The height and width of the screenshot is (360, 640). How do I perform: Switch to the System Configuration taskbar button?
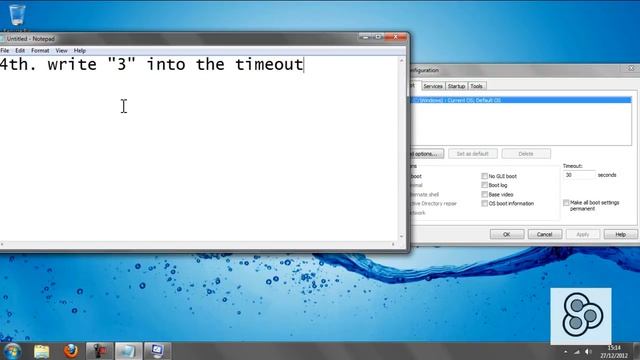[157, 351]
